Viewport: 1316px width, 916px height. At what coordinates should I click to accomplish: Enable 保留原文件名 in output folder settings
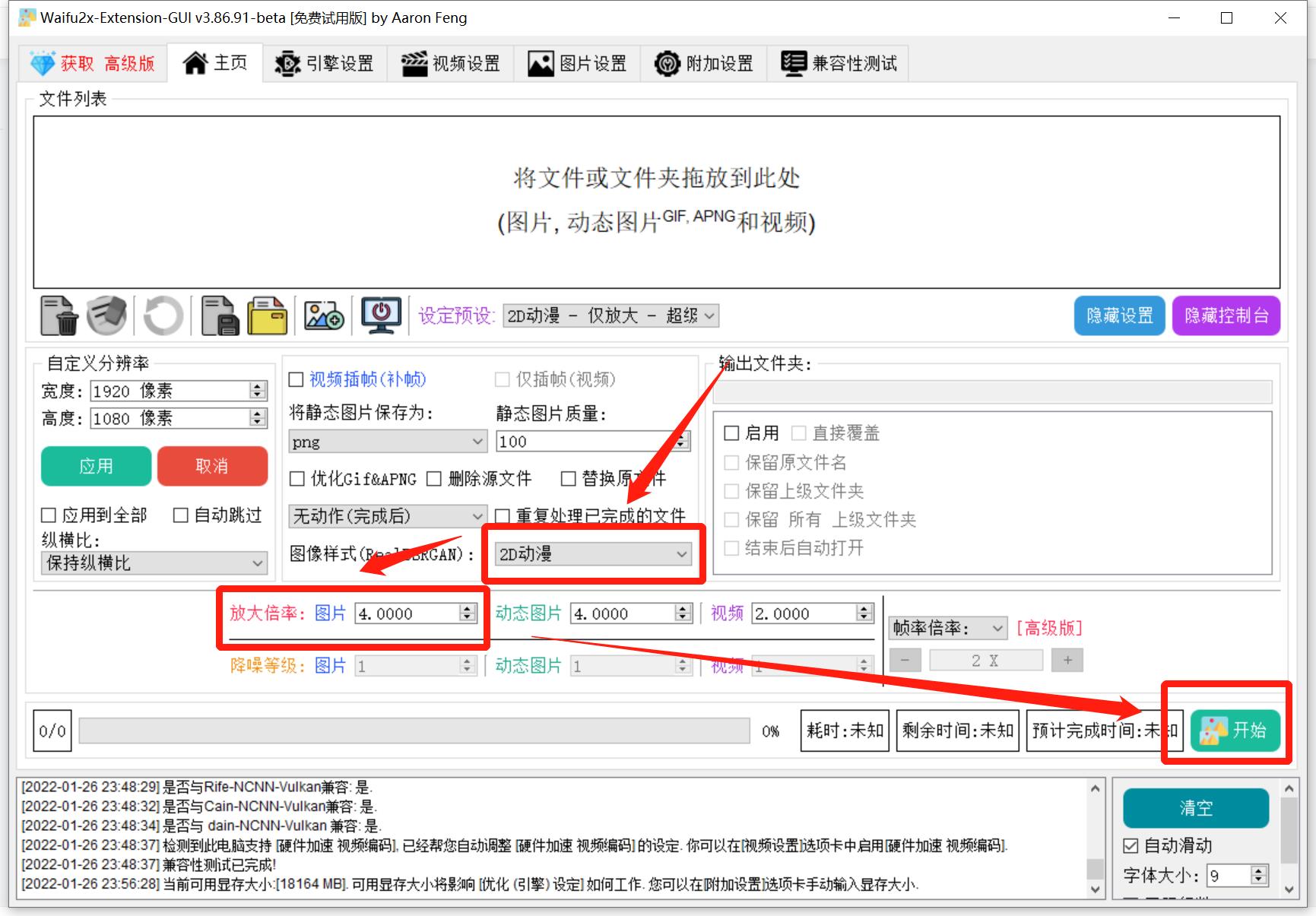(x=732, y=462)
